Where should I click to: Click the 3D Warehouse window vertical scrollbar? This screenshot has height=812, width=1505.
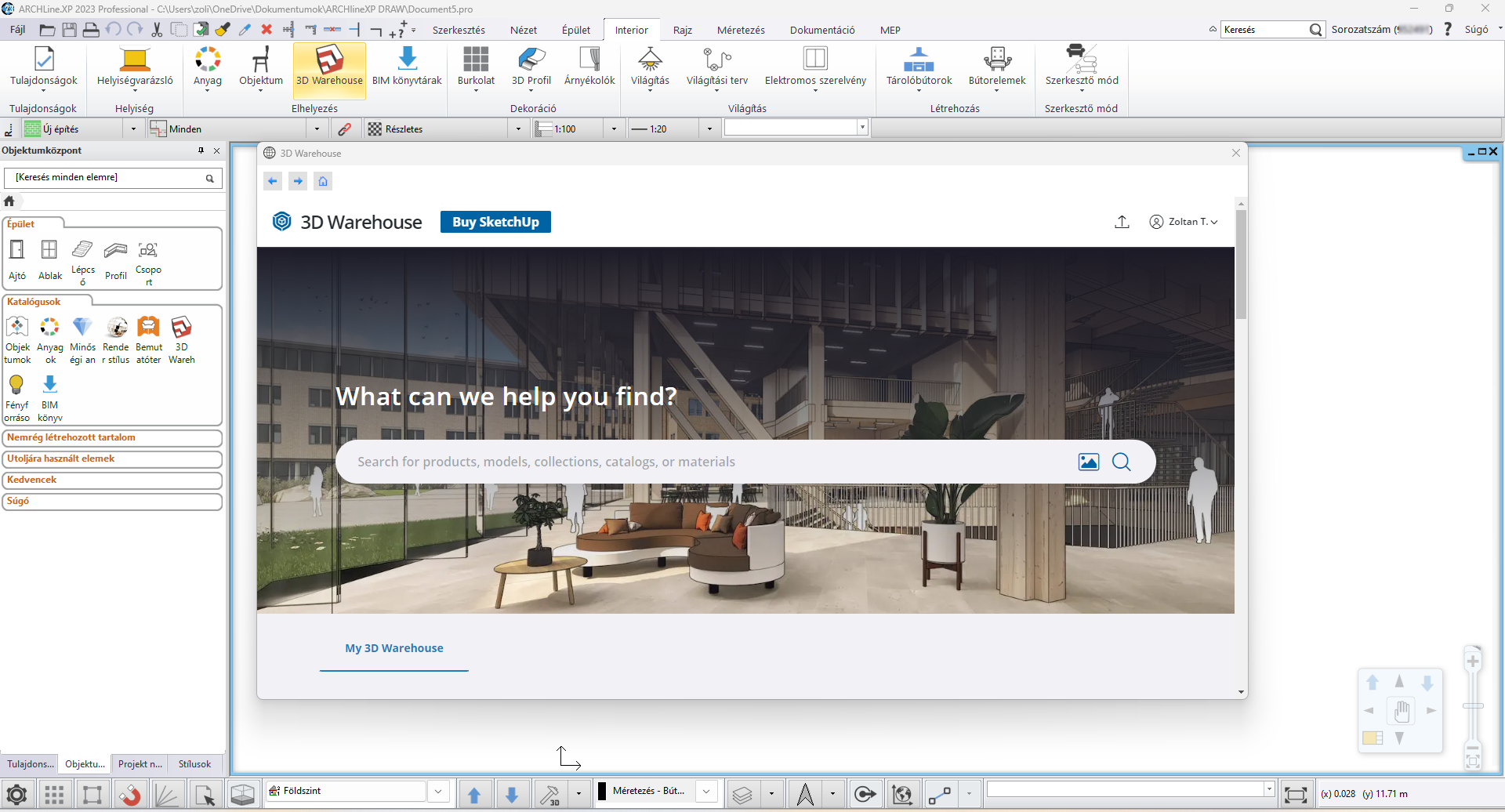coord(1241,264)
